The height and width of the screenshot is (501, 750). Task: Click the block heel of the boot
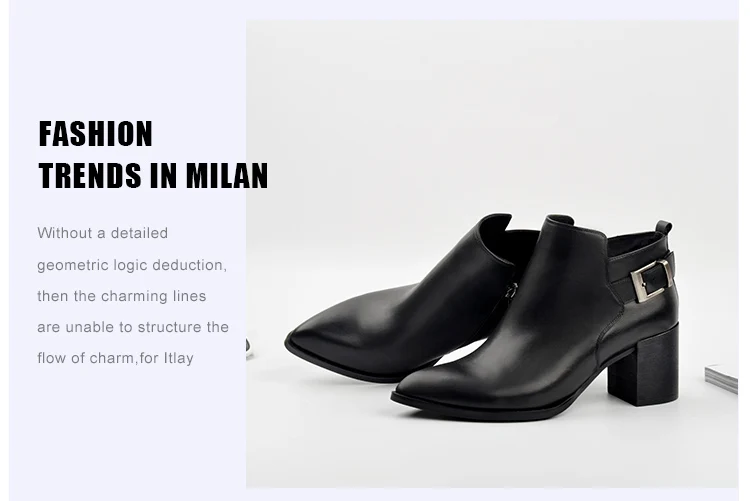pyautogui.click(x=643, y=364)
